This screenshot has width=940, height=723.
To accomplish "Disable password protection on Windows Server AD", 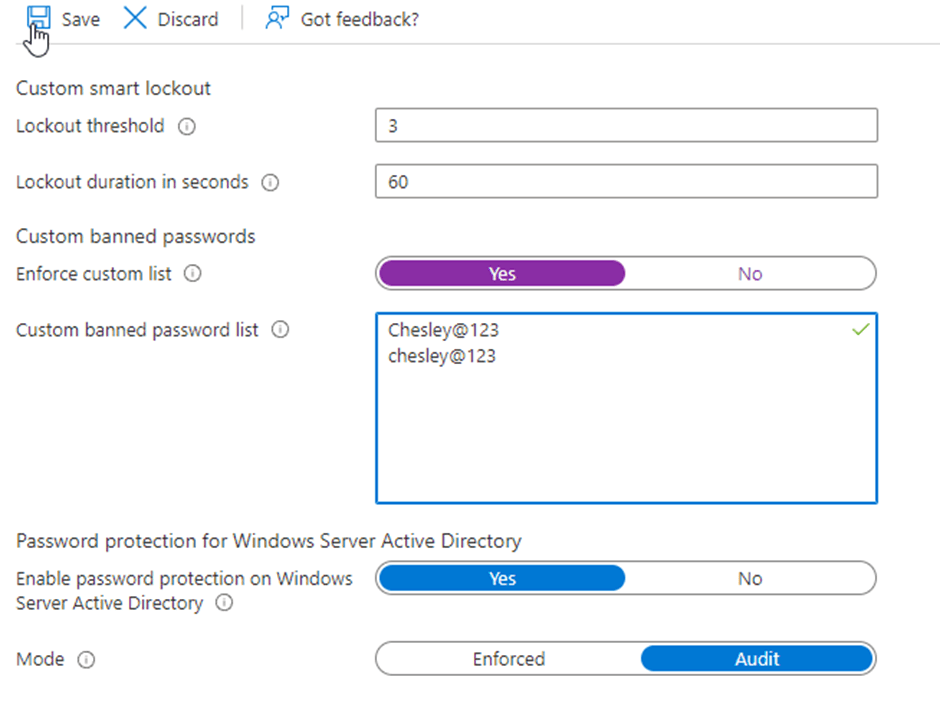I will coord(749,579).
